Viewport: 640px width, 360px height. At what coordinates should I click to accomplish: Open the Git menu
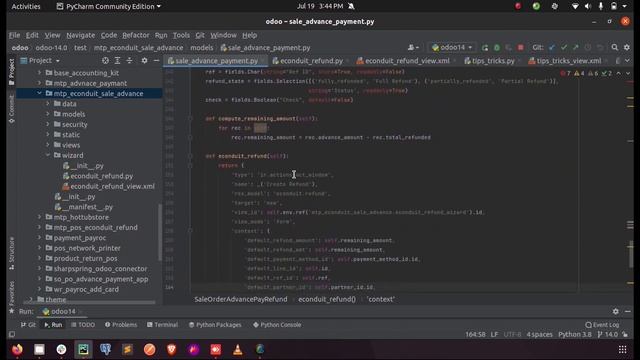(200, 36)
